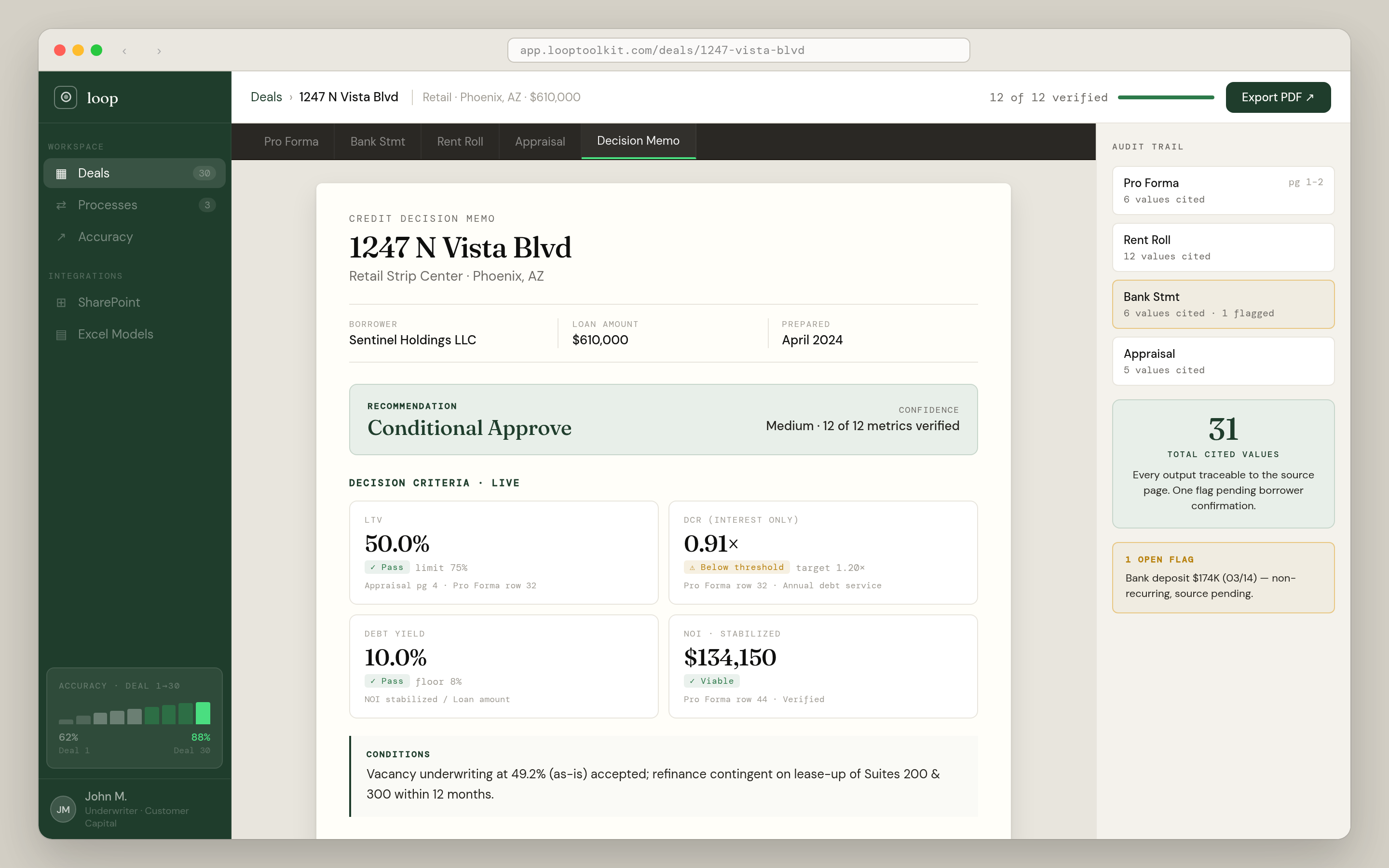Viewport: 1389px width, 868px height.
Task: Click the Sentinel Holdings LLC borrower name
Action: click(412, 340)
